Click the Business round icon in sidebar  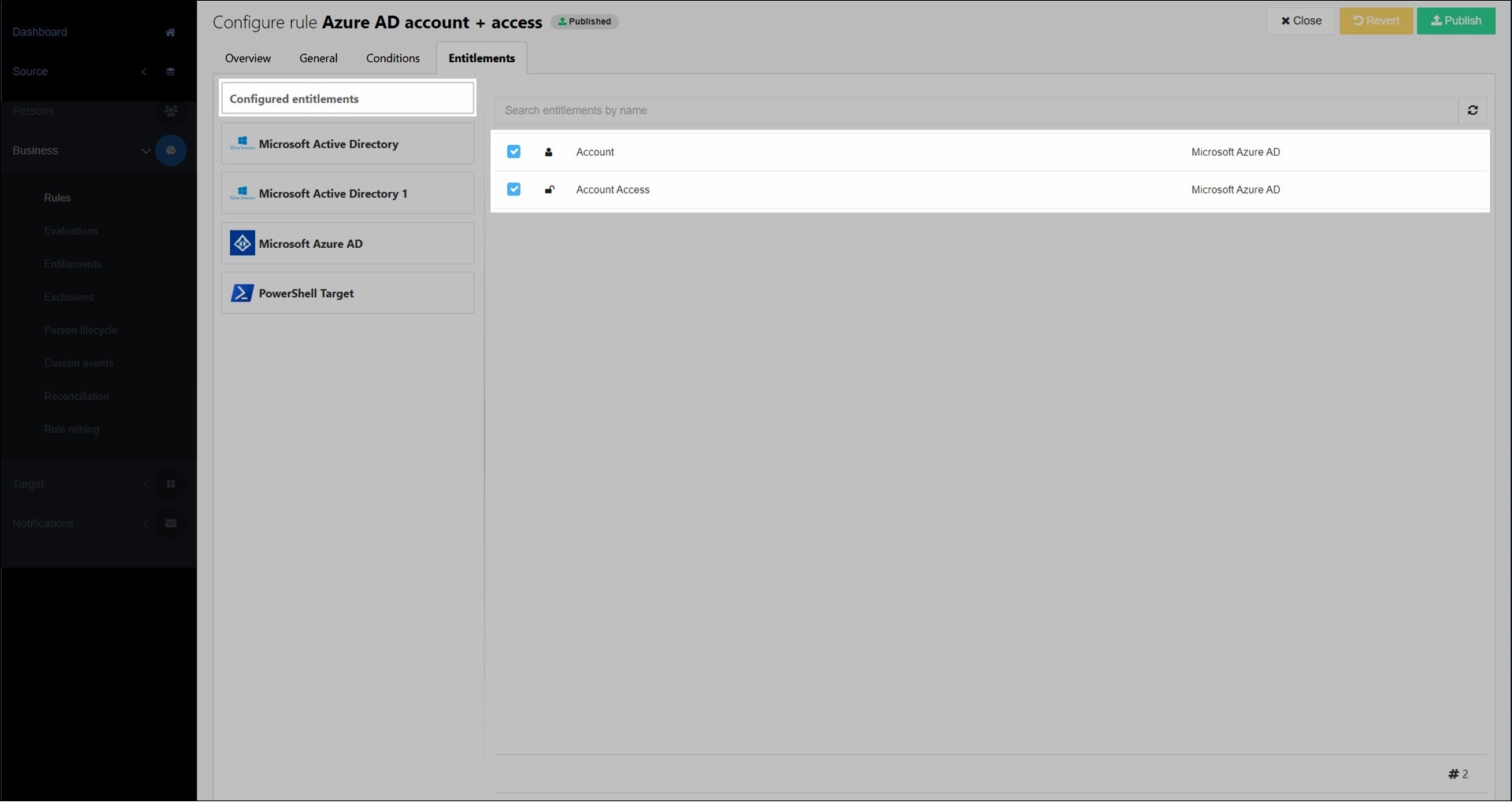click(170, 150)
